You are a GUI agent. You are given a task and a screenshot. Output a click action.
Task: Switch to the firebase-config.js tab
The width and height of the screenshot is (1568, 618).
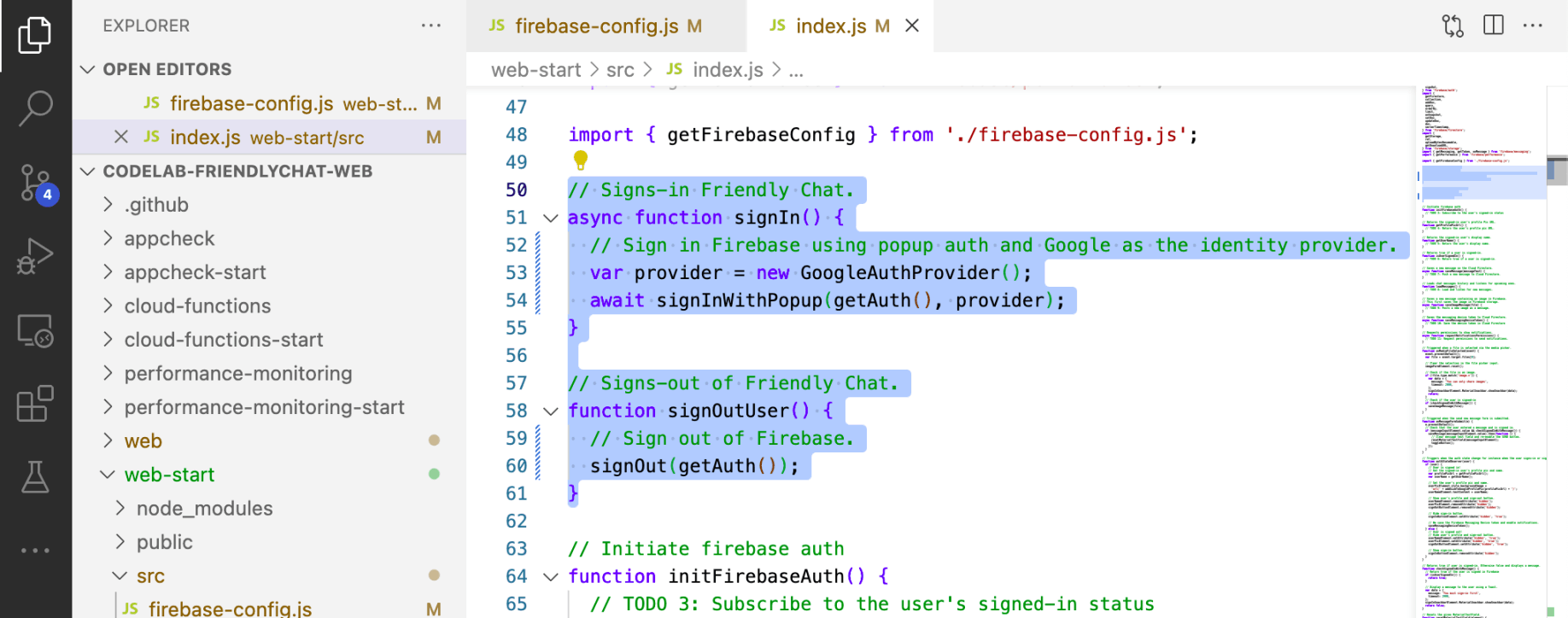coord(596,26)
